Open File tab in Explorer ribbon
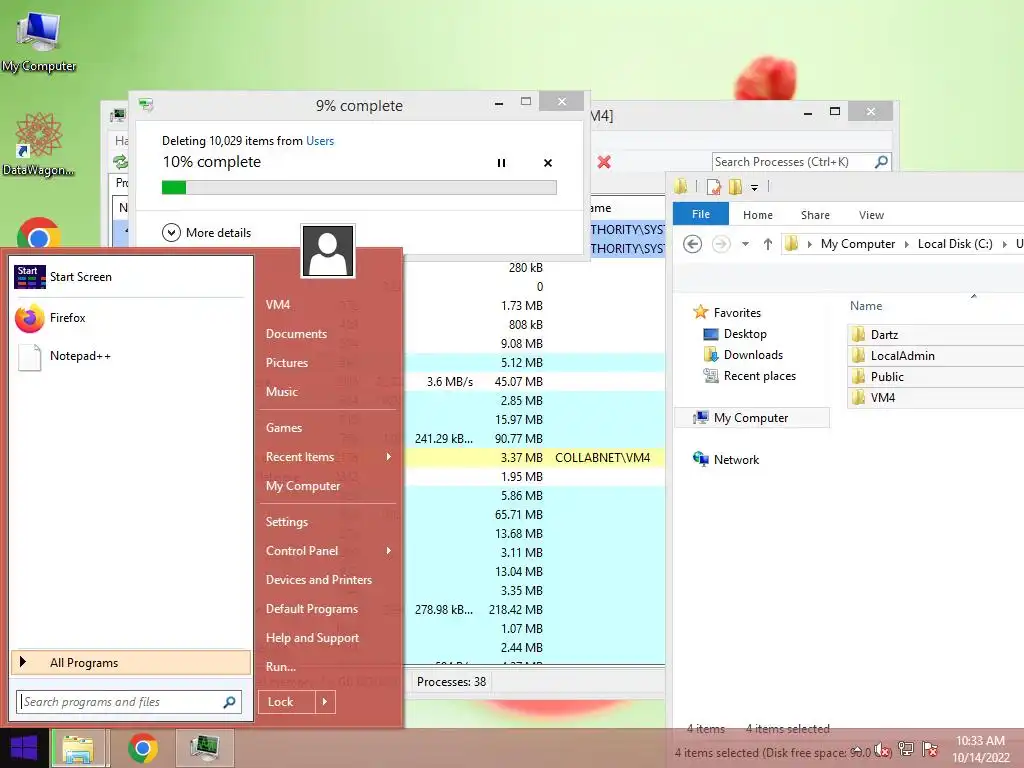Screen dimensions: 1024x768 coord(701,214)
